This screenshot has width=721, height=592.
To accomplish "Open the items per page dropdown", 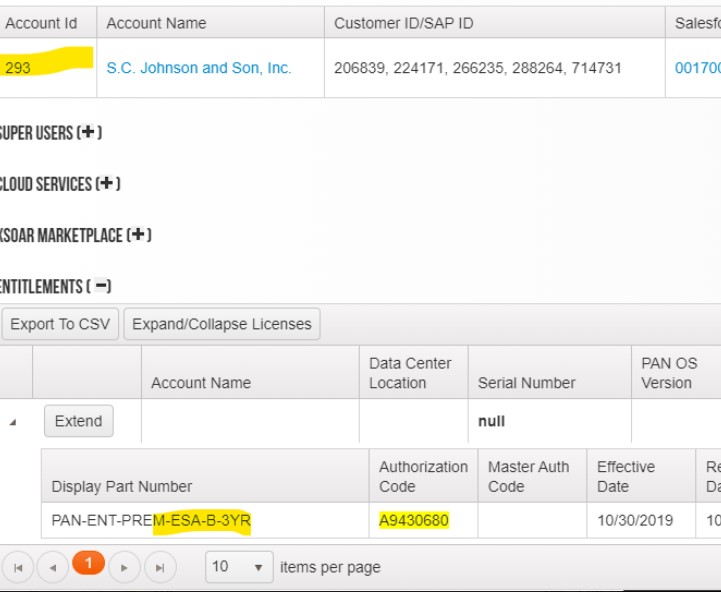I will pyautogui.click(x=257, y=567).
